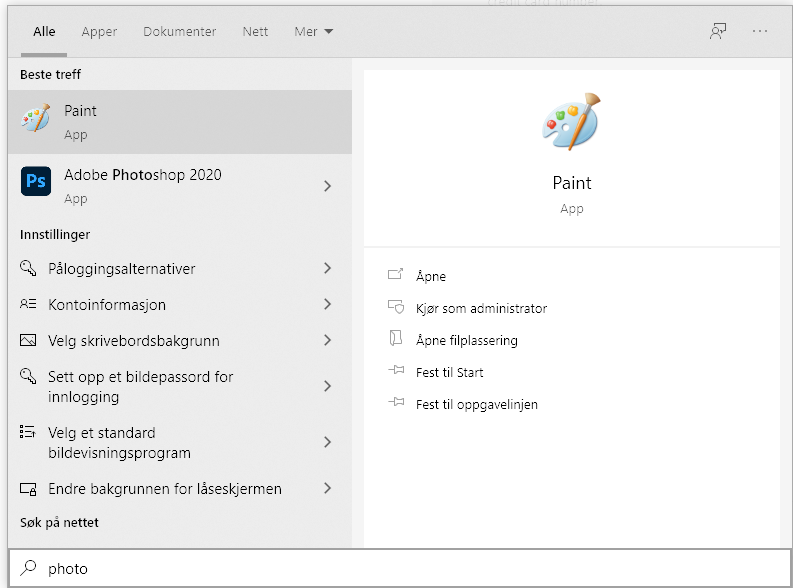
Task: Click the account icon beside Kontoinformasjon
Action: coord(28,304)
